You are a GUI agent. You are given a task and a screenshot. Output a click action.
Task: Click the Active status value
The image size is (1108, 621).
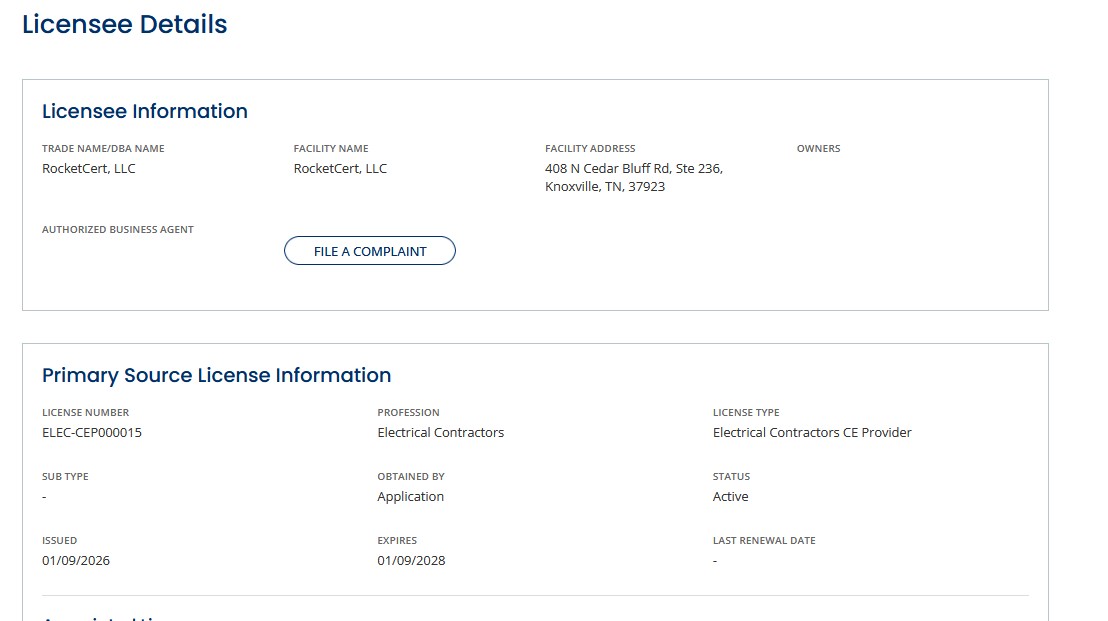730,497
